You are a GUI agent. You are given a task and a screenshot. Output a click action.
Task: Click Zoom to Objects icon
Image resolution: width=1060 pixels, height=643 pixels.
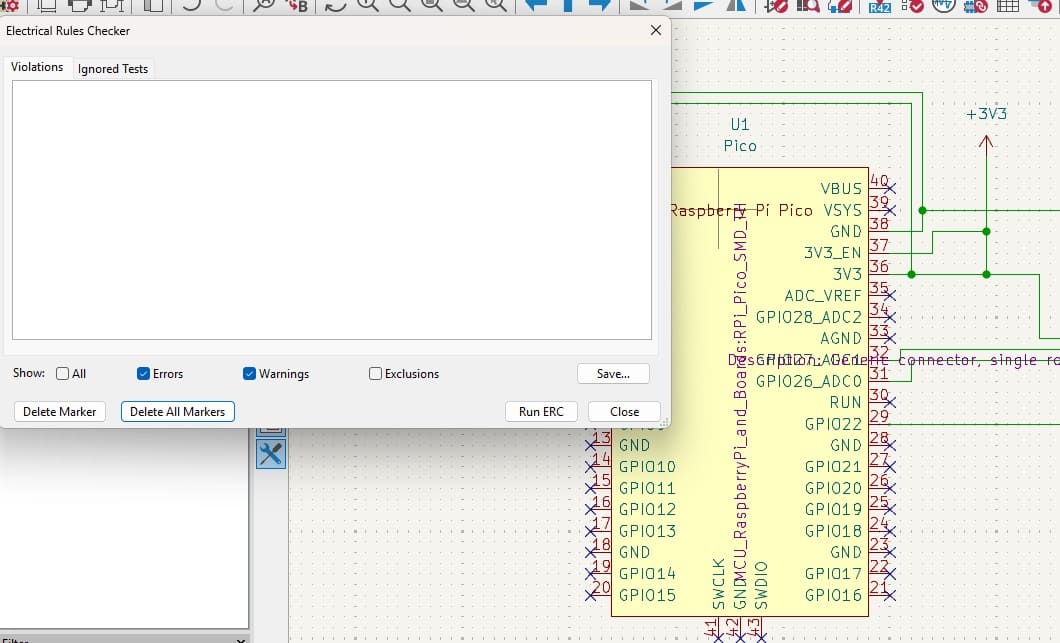[x=463, y=5]
